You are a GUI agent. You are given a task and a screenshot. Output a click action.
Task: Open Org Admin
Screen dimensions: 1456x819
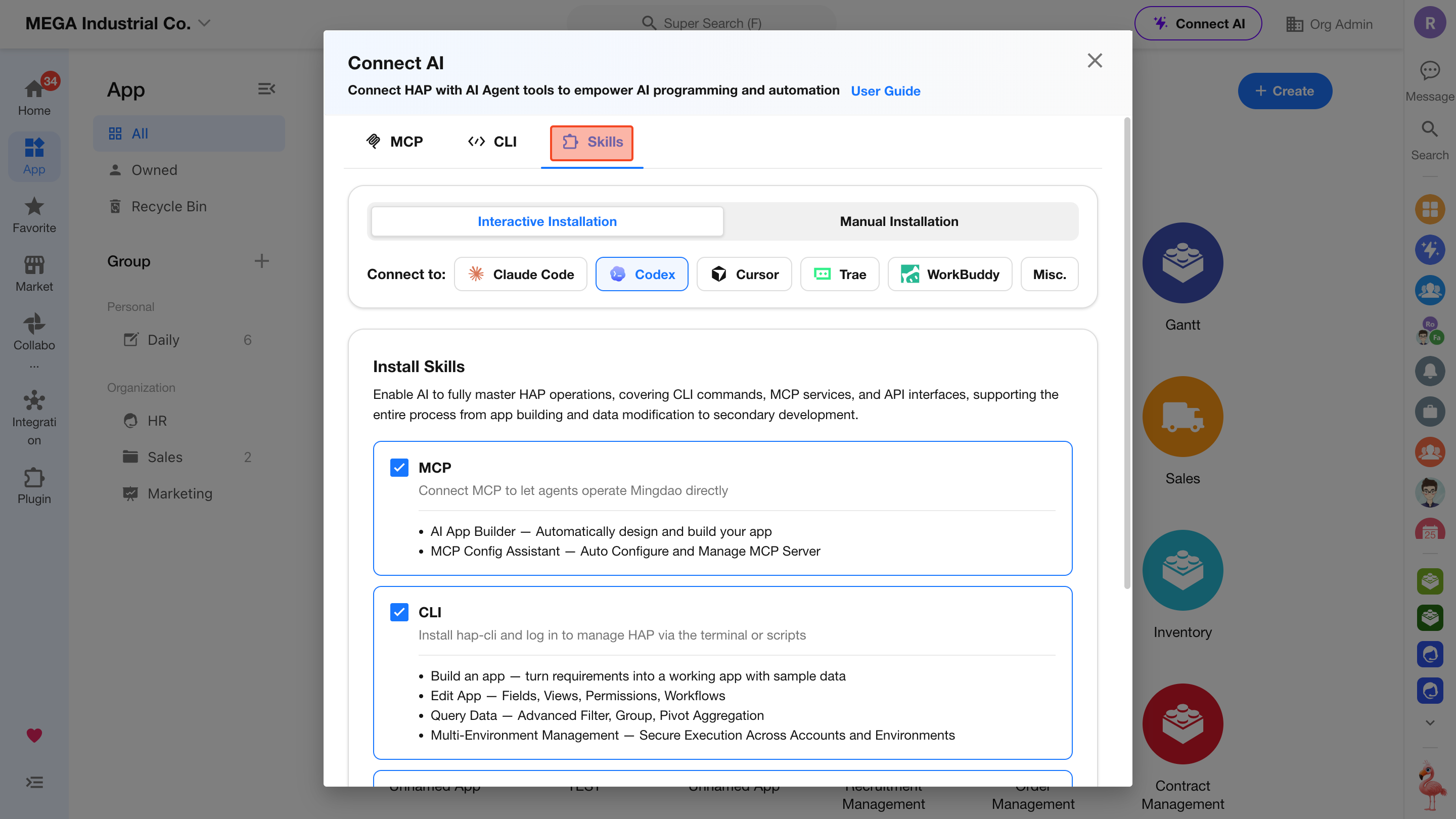(1329, 24)
